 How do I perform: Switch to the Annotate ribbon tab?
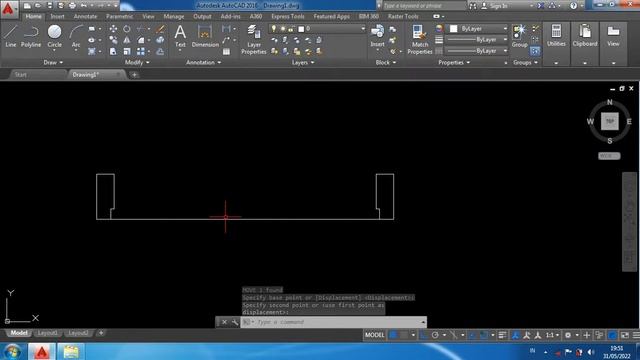[85, 16]
